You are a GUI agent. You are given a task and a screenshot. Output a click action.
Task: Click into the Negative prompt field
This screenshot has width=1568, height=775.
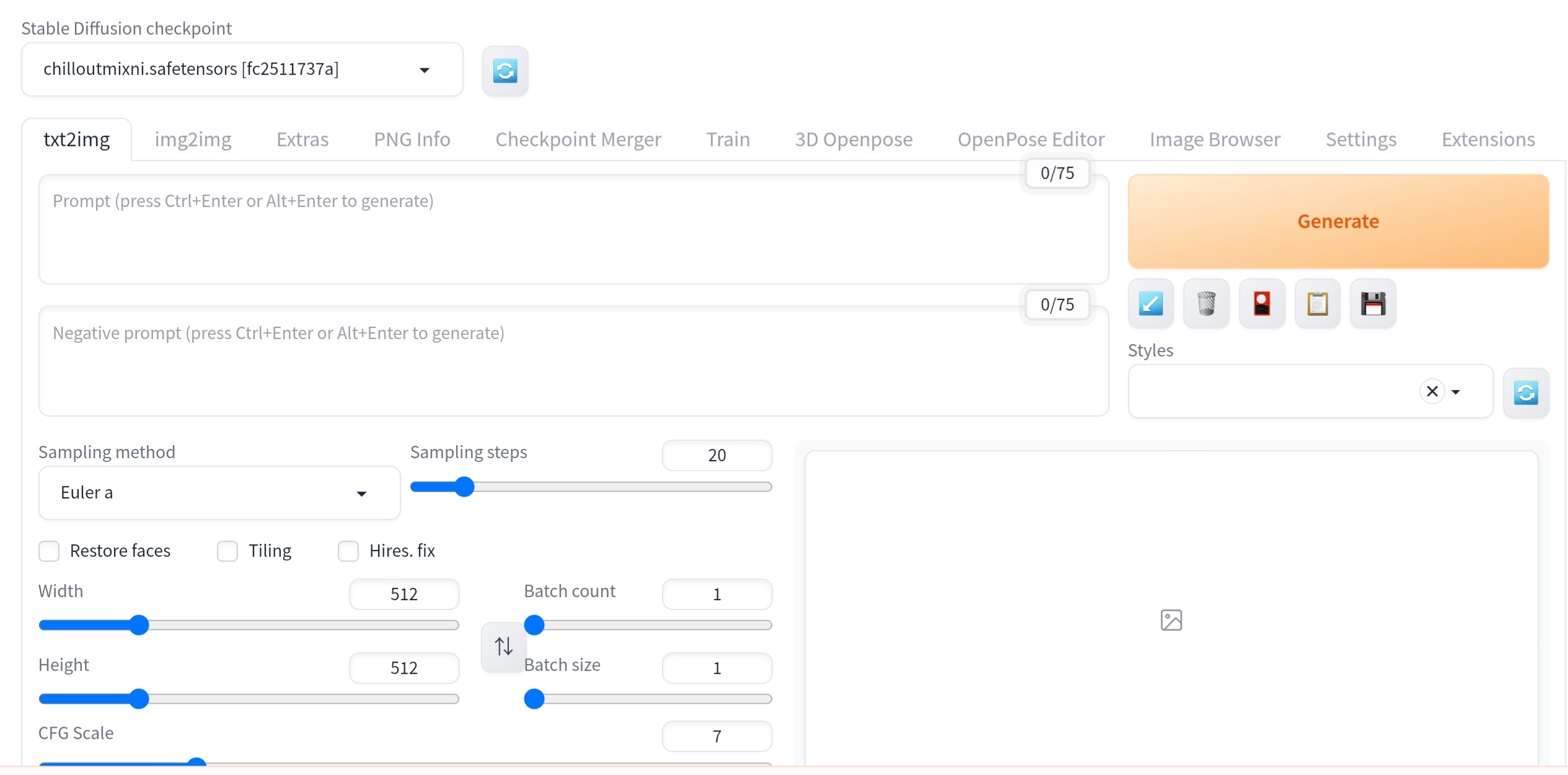click(573, 361)
